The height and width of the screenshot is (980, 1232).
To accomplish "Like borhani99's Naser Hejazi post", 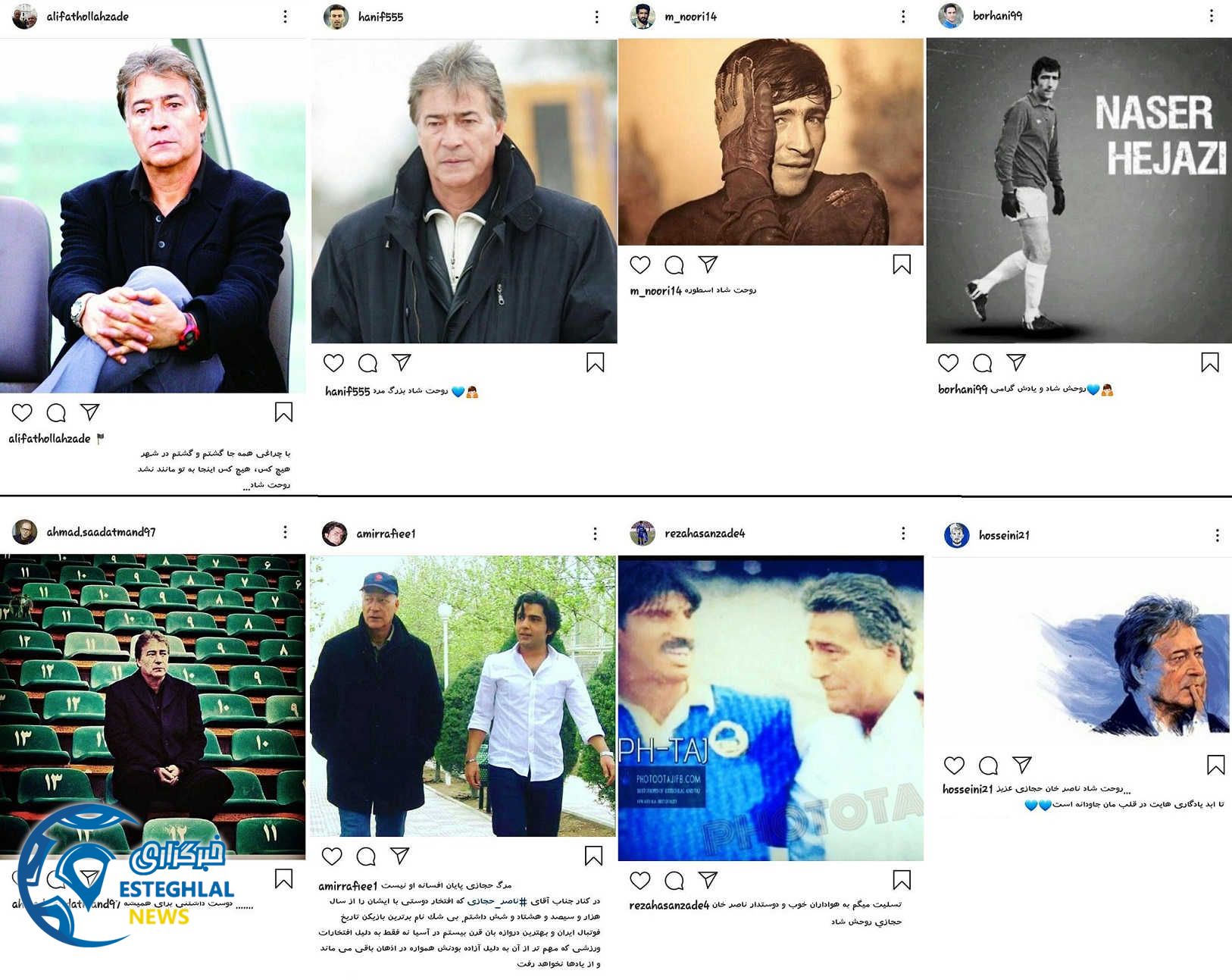I will (948, 362).
